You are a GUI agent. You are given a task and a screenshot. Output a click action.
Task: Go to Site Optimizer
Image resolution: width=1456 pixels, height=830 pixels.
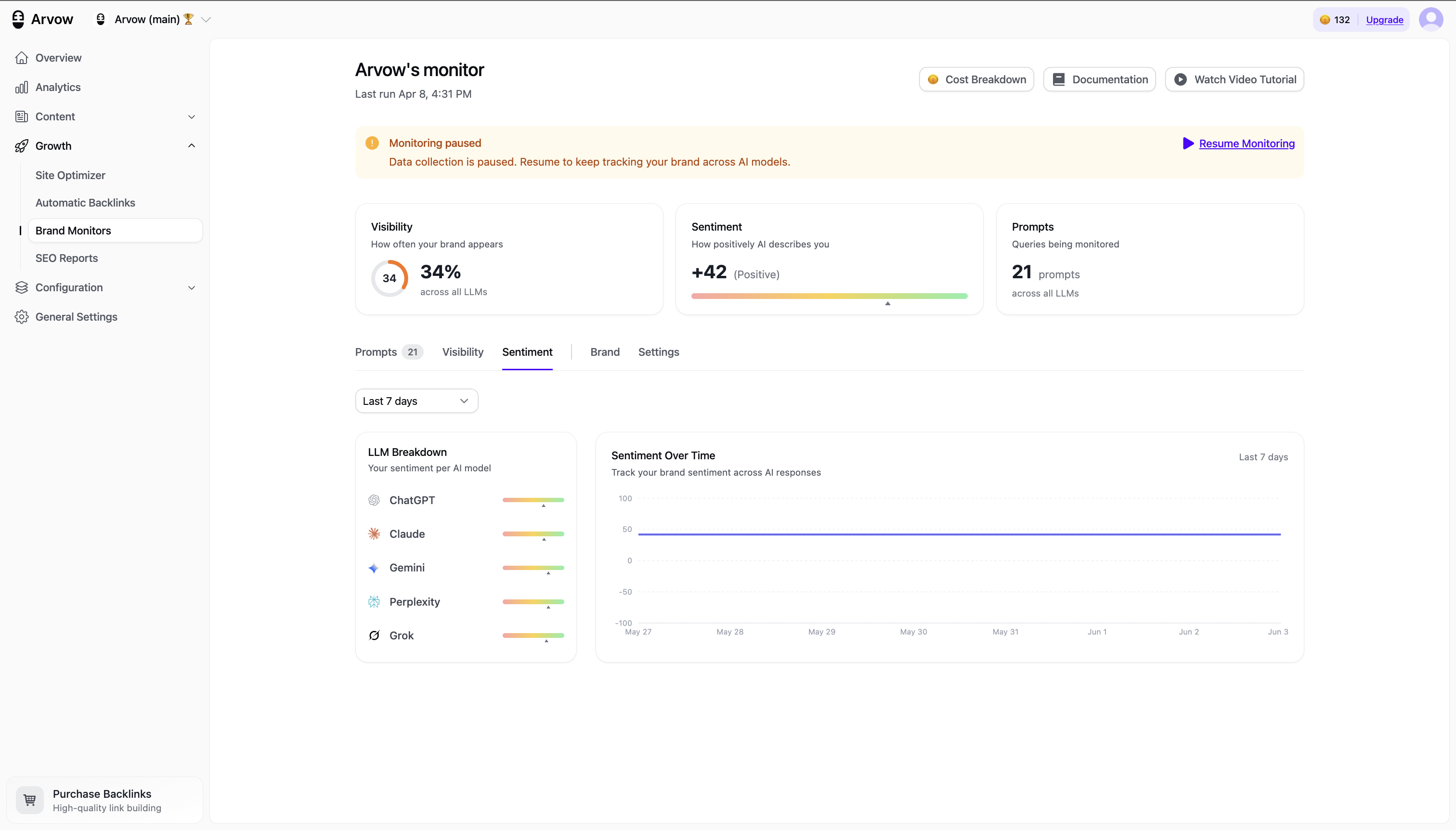70,176
